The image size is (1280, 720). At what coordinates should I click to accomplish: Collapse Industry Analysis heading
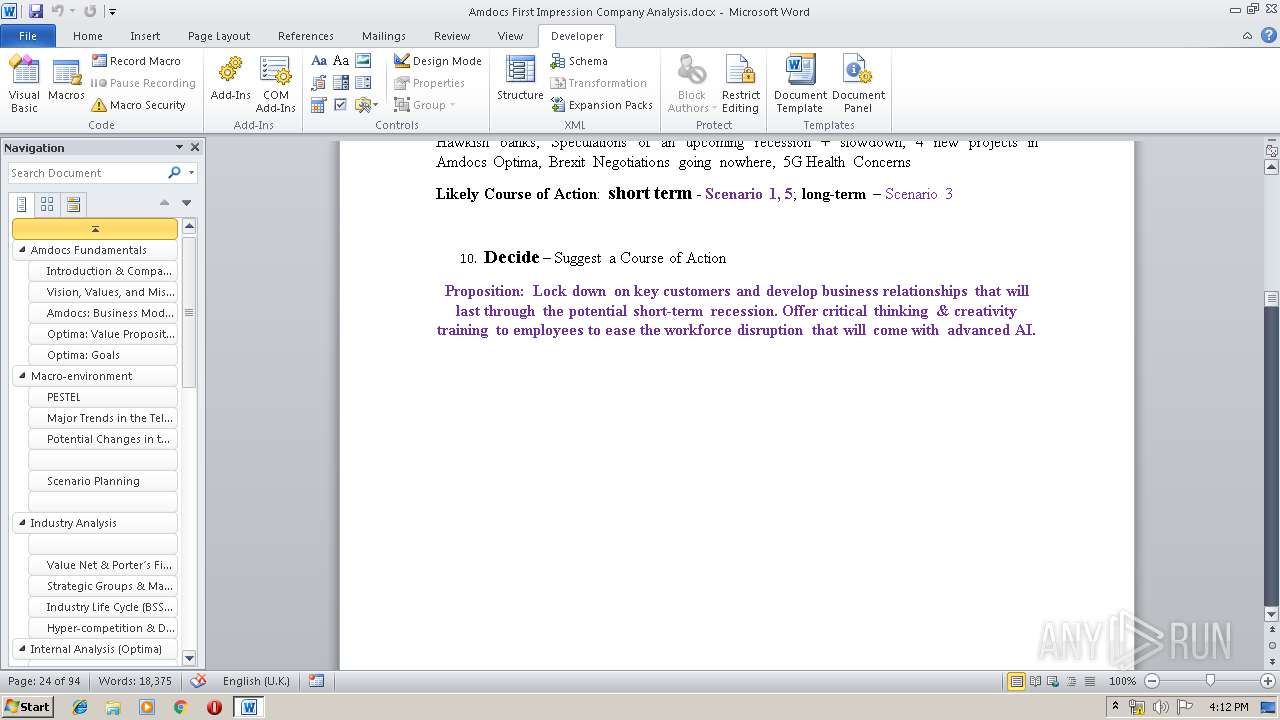click(x=22, y=523)
